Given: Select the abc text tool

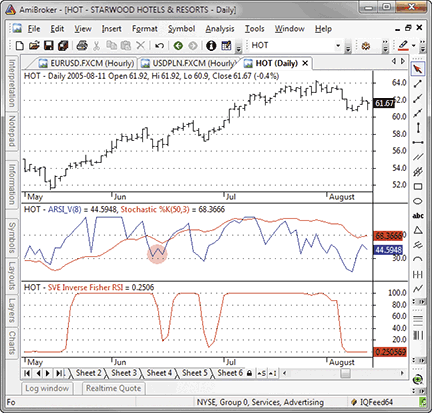Looking at the screenshot, I should 418,216.
